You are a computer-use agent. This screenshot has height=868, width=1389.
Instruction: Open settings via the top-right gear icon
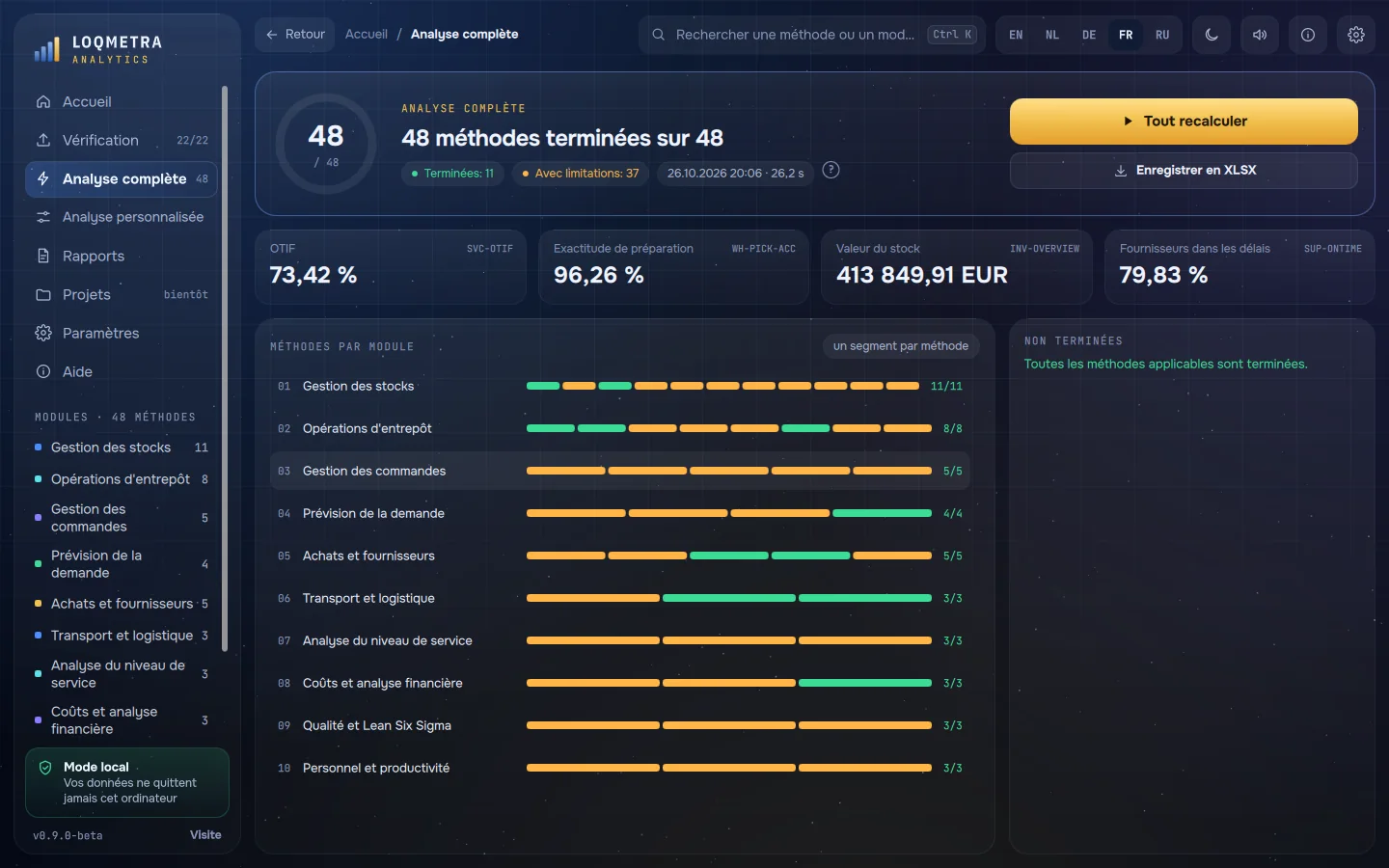point(1356,35)
